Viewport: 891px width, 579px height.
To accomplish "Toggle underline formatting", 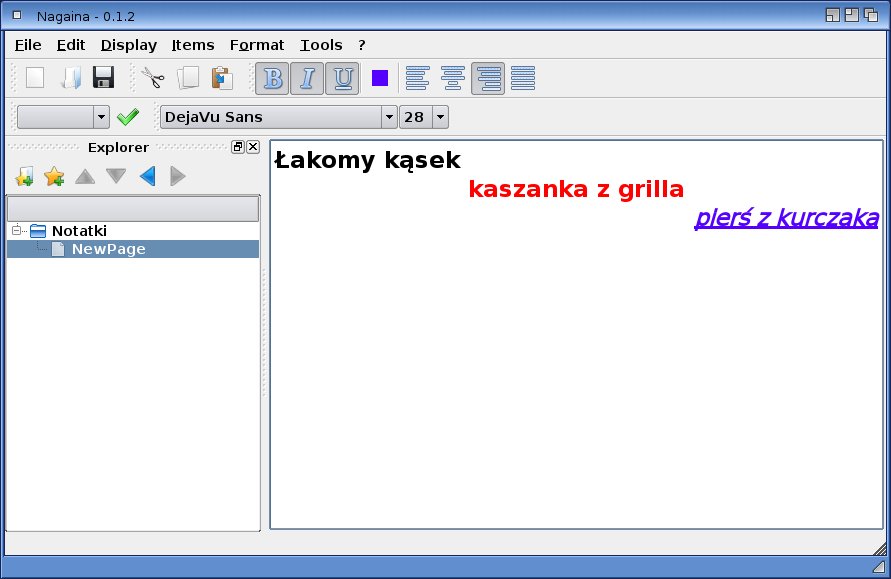I will point(342,78).
